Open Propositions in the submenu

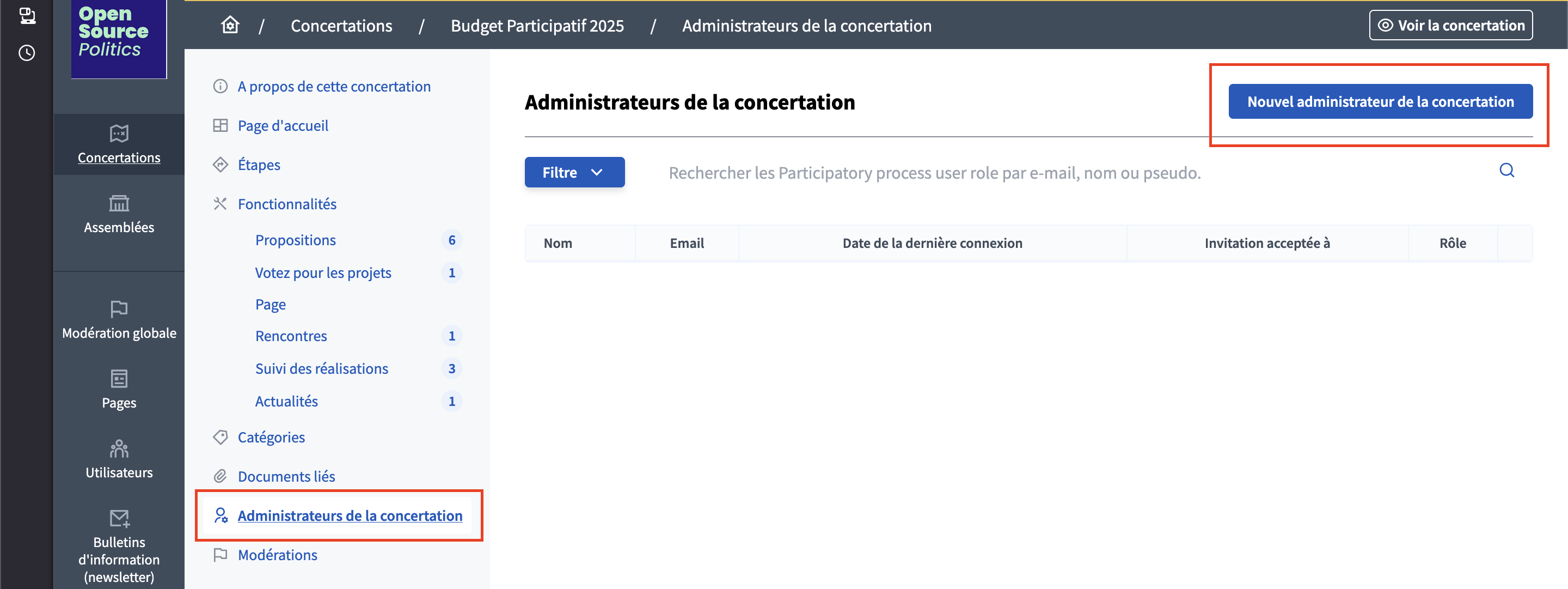[295, 240]
